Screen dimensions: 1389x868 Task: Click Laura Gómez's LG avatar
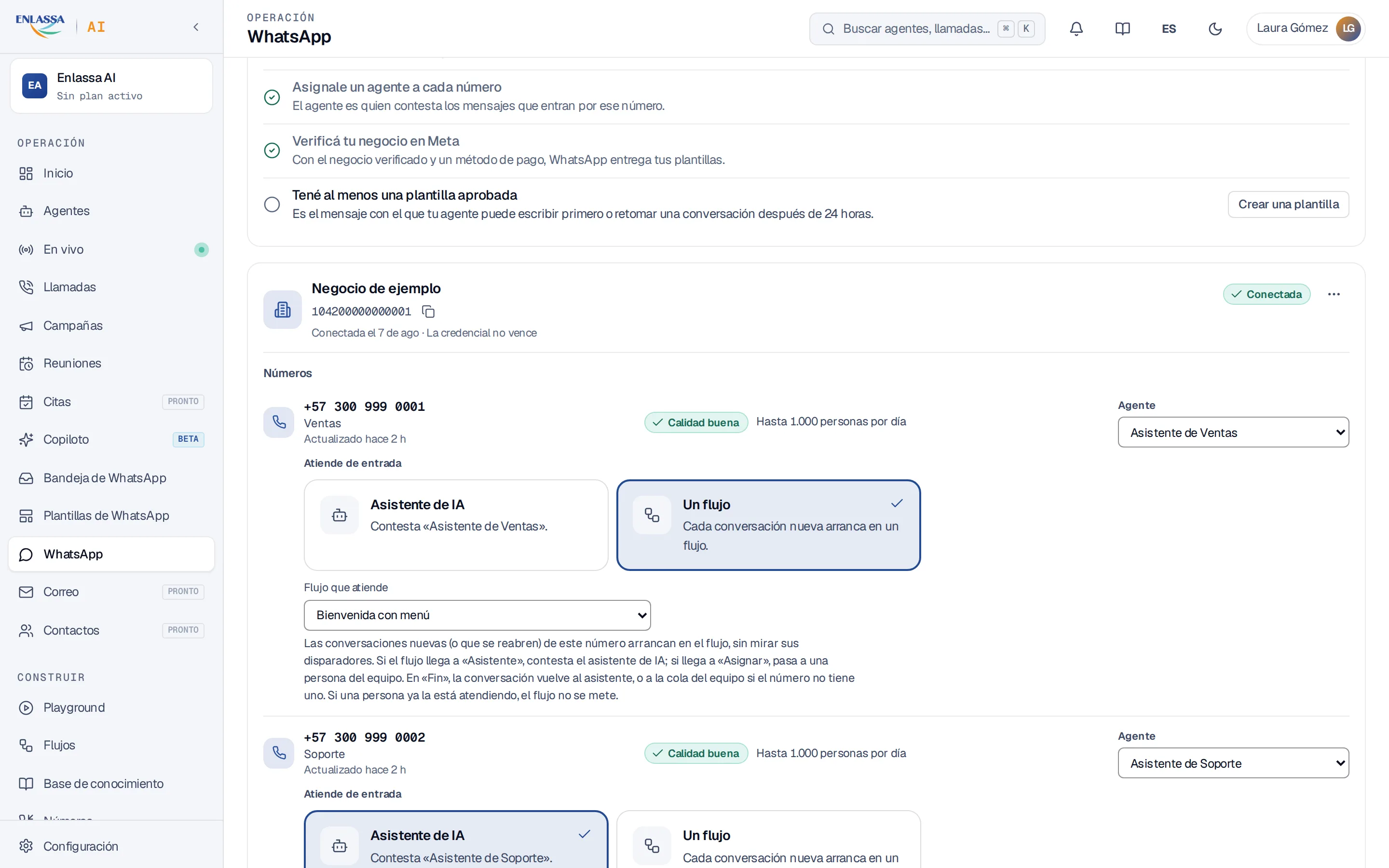(x=1348, y=28)
